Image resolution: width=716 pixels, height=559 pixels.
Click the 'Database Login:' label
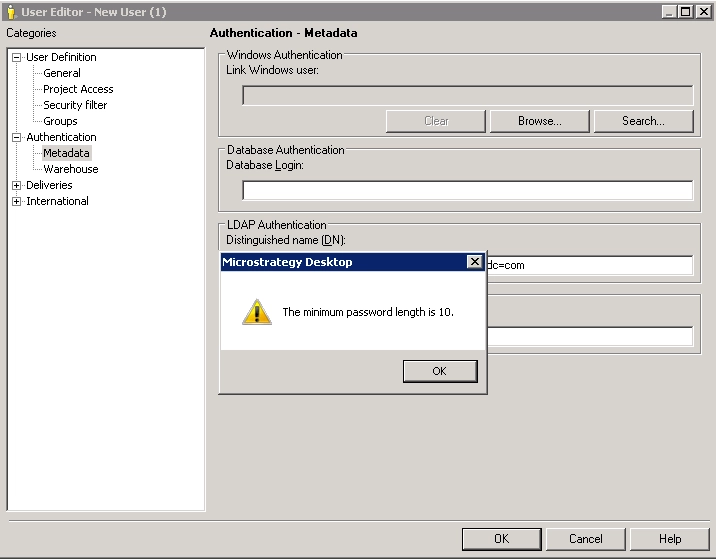coord(265,165)
